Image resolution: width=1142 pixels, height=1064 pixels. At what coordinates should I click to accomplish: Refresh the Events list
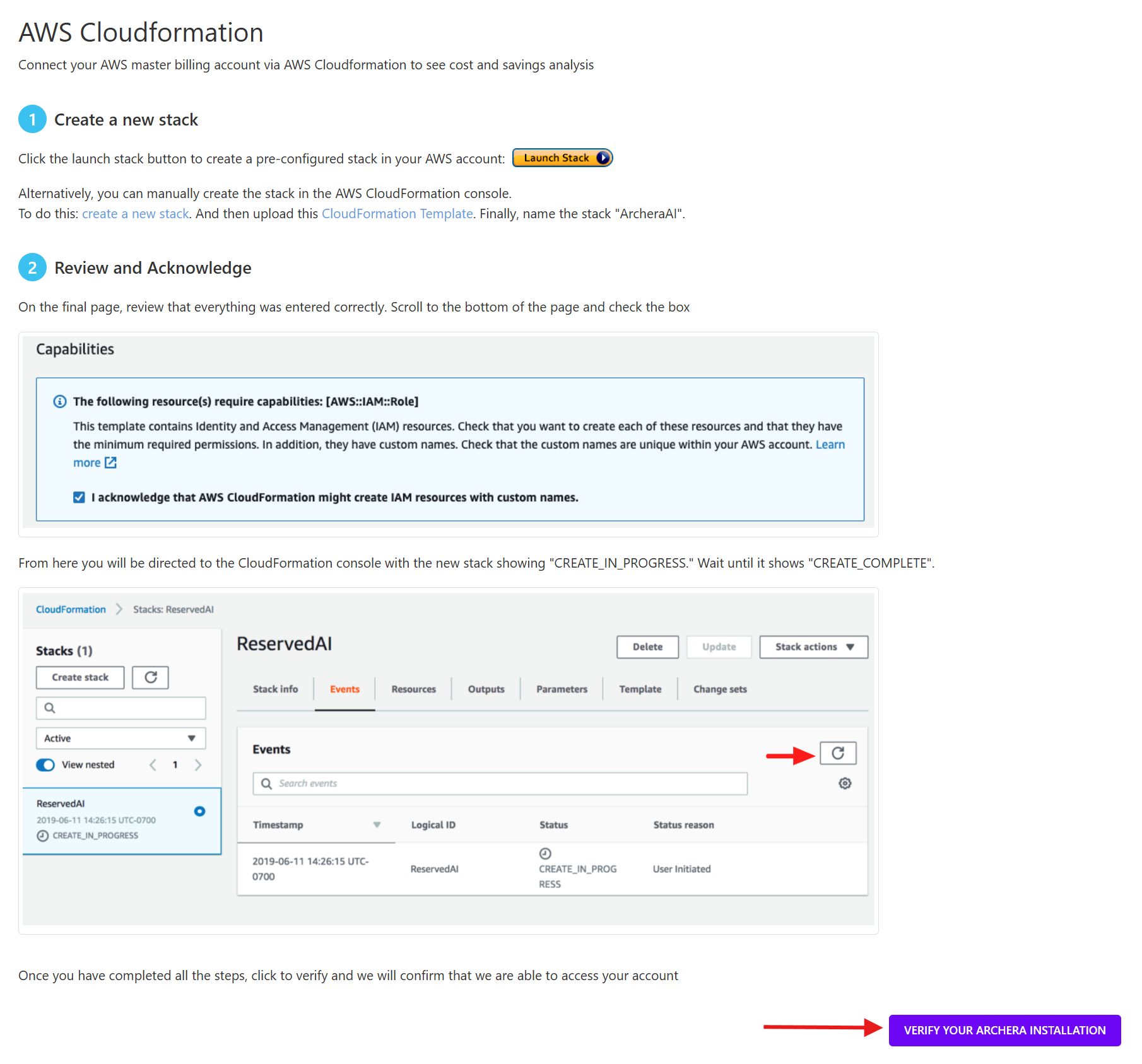coord(838,753)
